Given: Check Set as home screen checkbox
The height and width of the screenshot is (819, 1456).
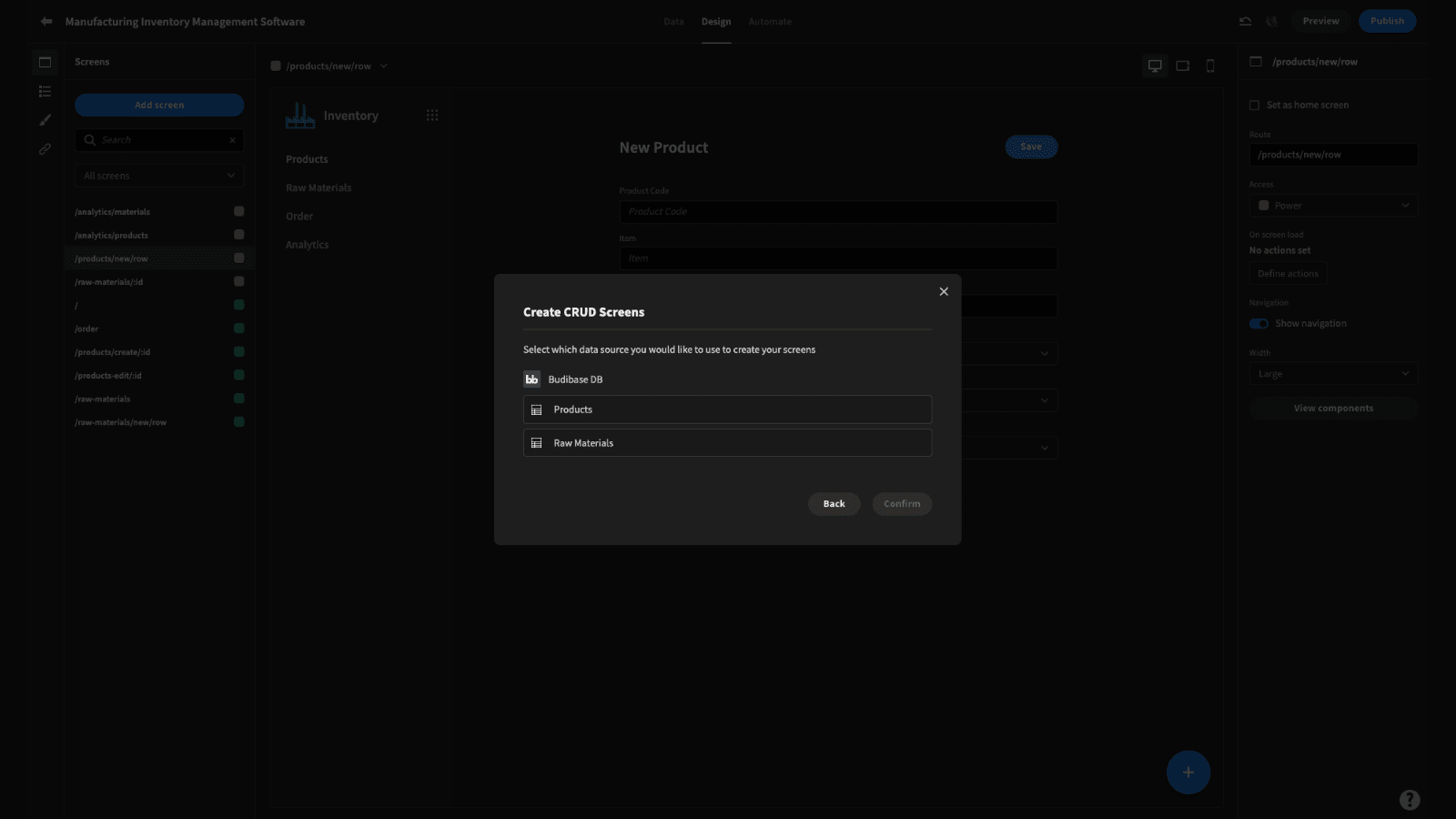Looking at the screenshot, I should tap(1254, 106).
